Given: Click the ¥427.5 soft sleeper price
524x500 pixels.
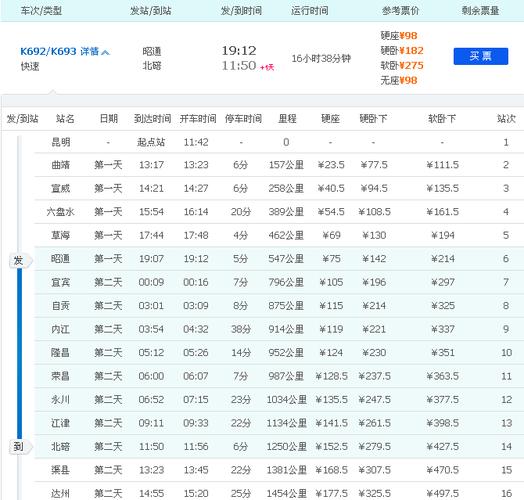Looking at the screenshot, I should 443,447.
